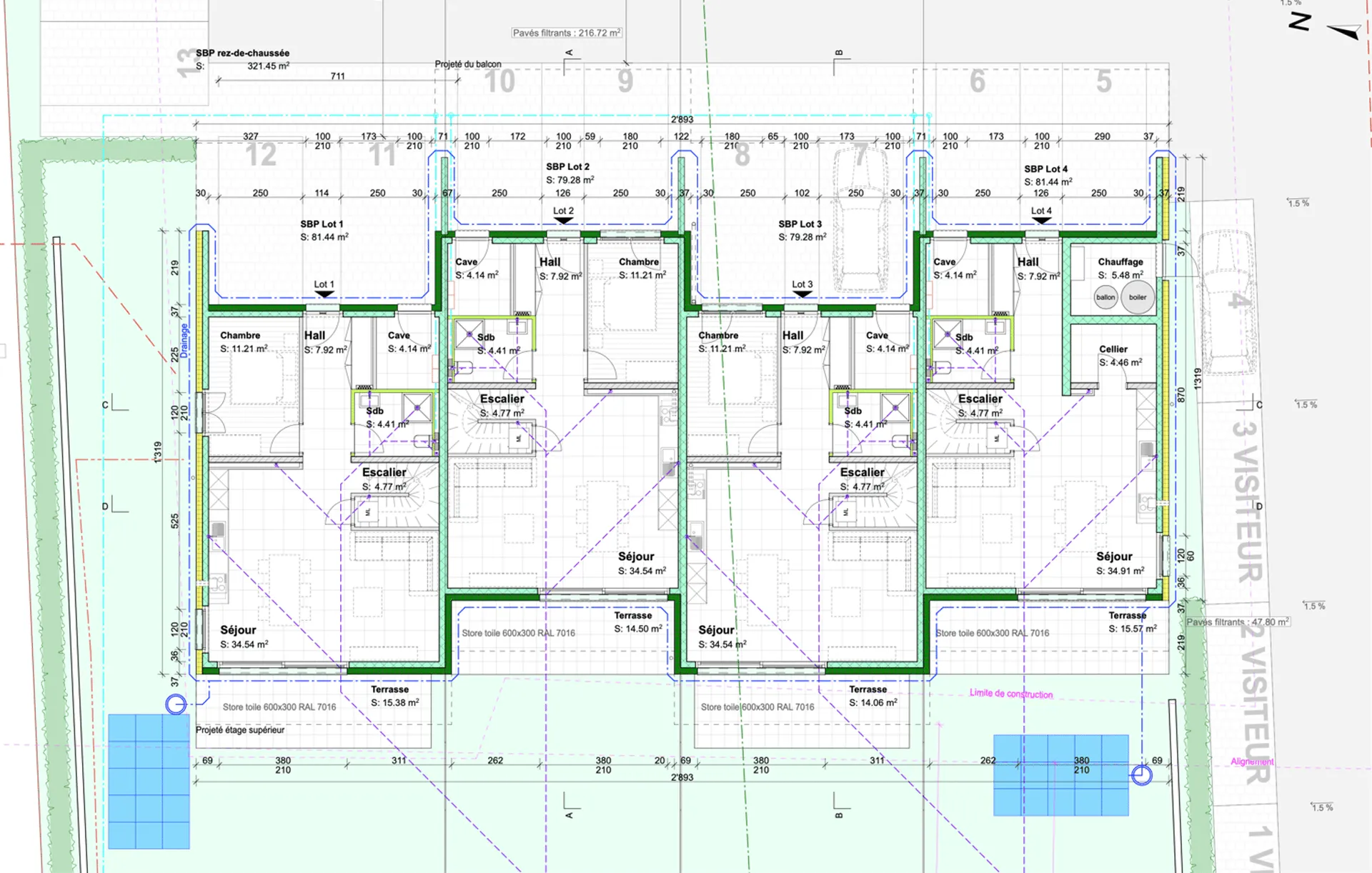This screenshot has height=873, width=1372.
Task: Click parking space number 11
Action: [x=382, y=154]
